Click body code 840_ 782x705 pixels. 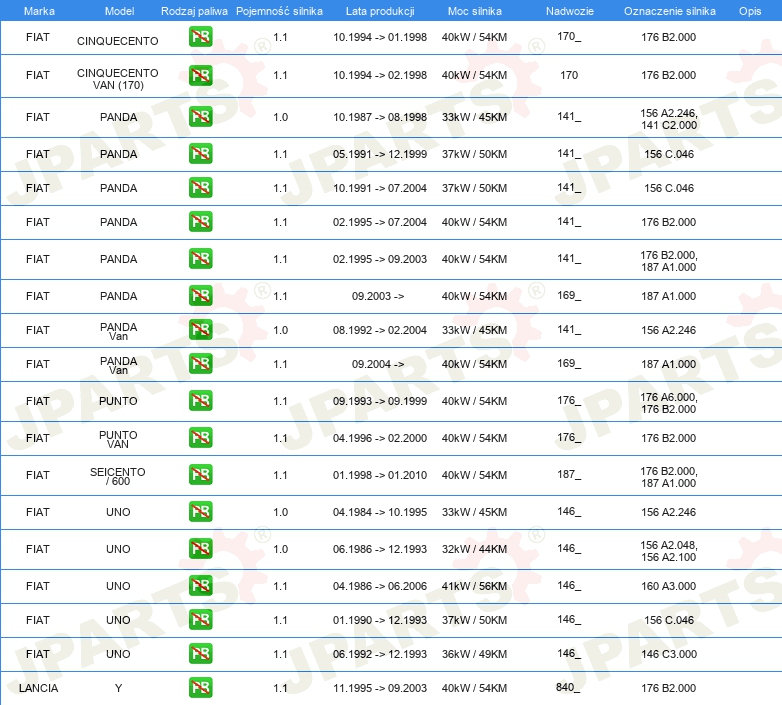pos(568,688)
